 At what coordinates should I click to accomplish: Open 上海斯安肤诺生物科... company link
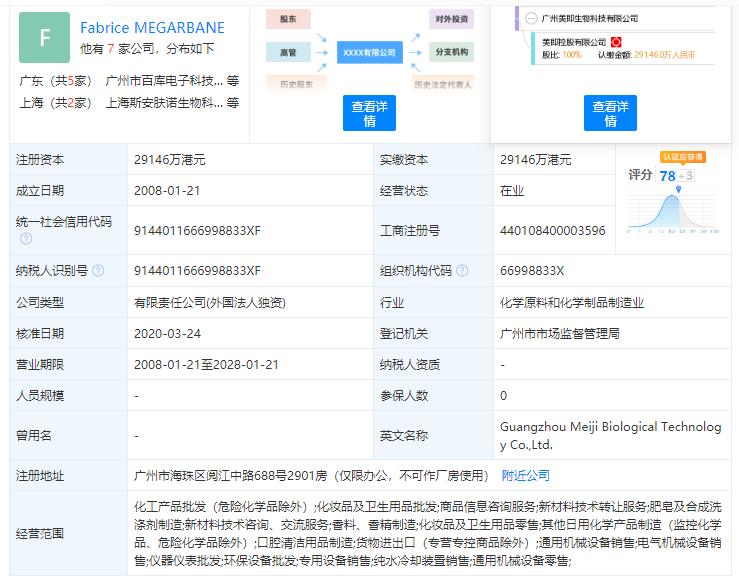tap(164, 103)
